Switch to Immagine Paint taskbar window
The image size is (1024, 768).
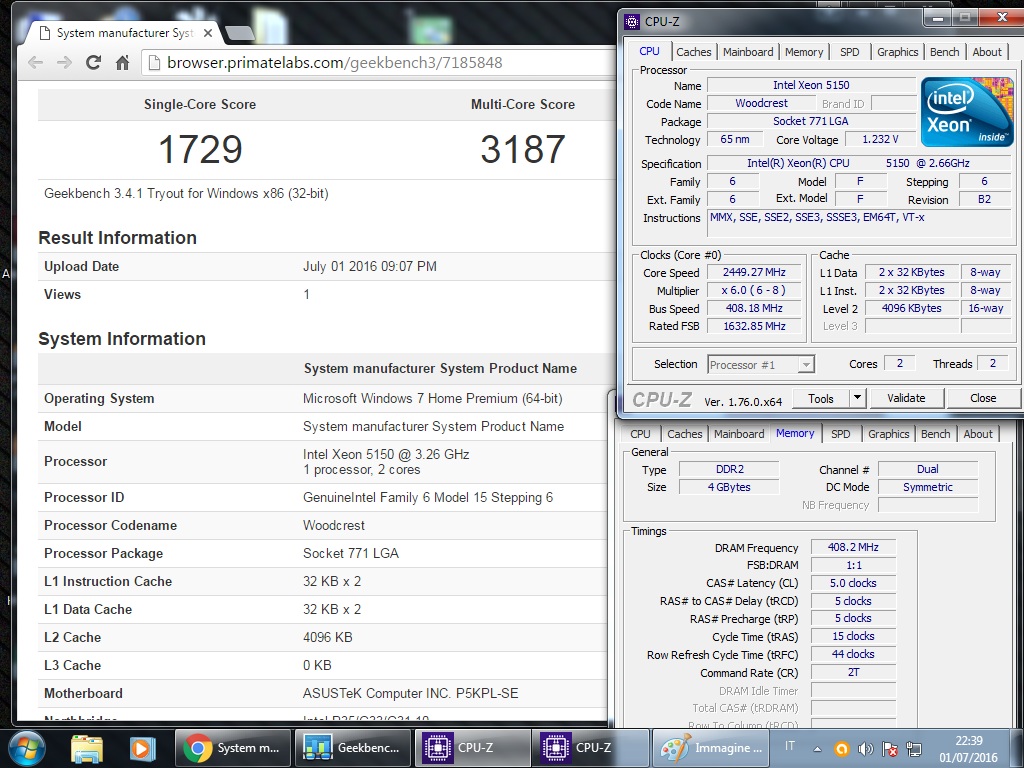[x=710, y=748]
